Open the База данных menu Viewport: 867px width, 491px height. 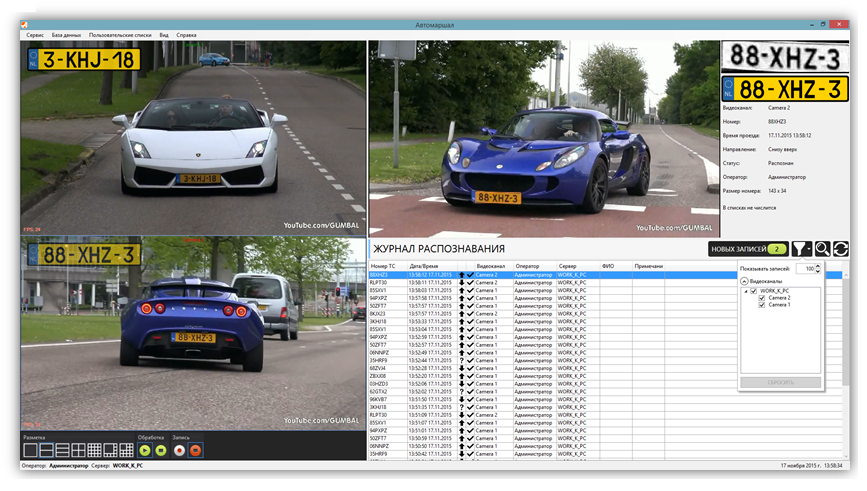[x=66, y=35]
